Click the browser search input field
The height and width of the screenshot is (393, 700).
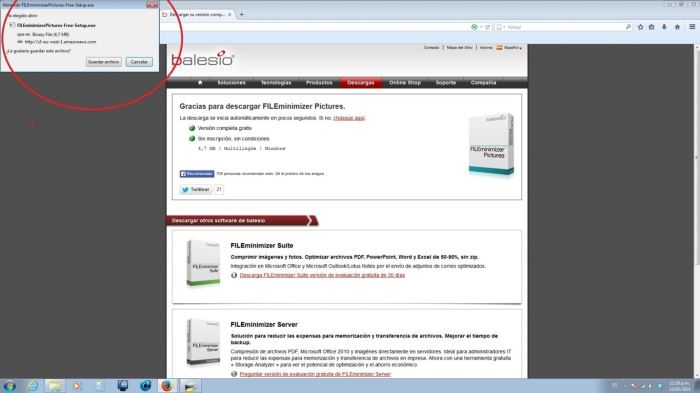click(x=563, y=27)
